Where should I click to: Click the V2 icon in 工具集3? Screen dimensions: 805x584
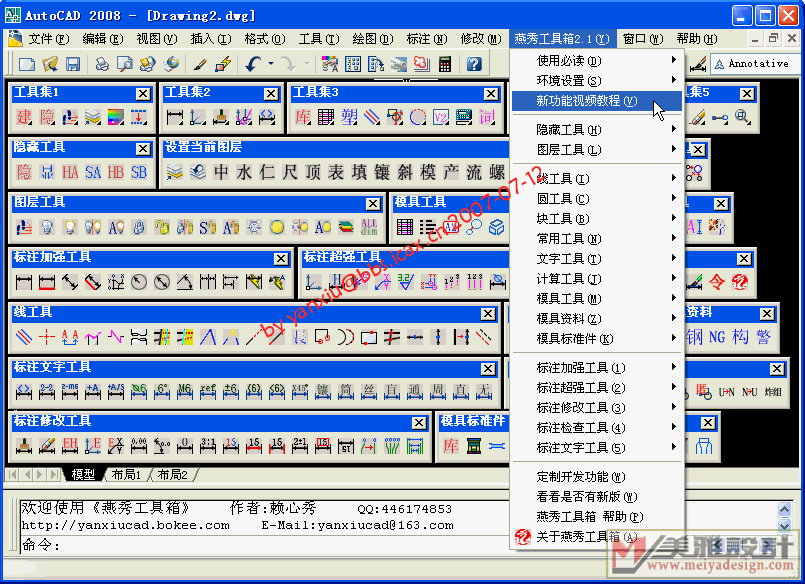(441, 117)
